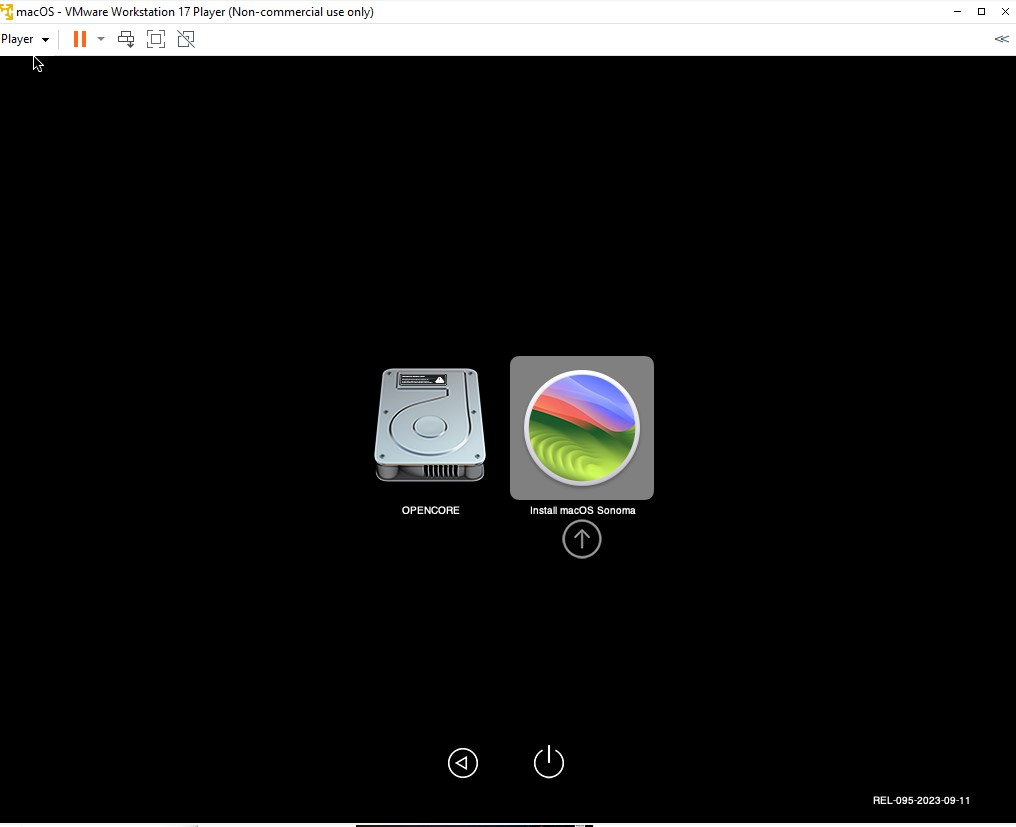Click the VMware icon in the title bar

pyautogui.click(x=8, y=12)
